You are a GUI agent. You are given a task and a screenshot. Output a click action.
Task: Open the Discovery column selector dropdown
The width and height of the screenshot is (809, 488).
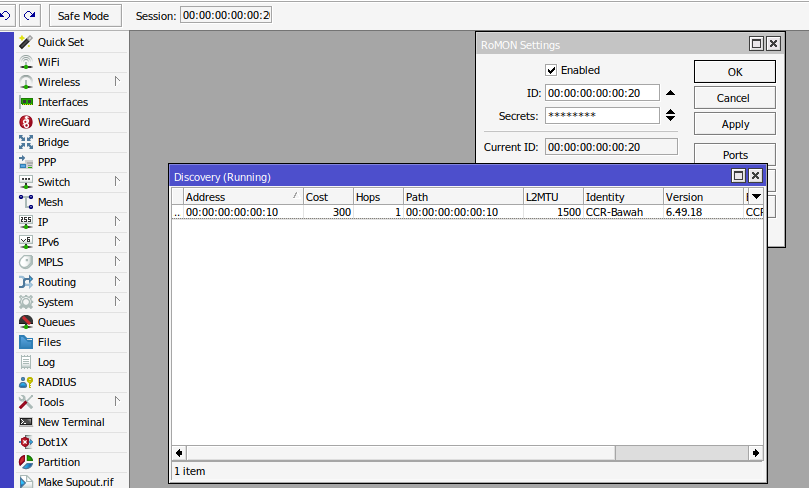[756, 197]
